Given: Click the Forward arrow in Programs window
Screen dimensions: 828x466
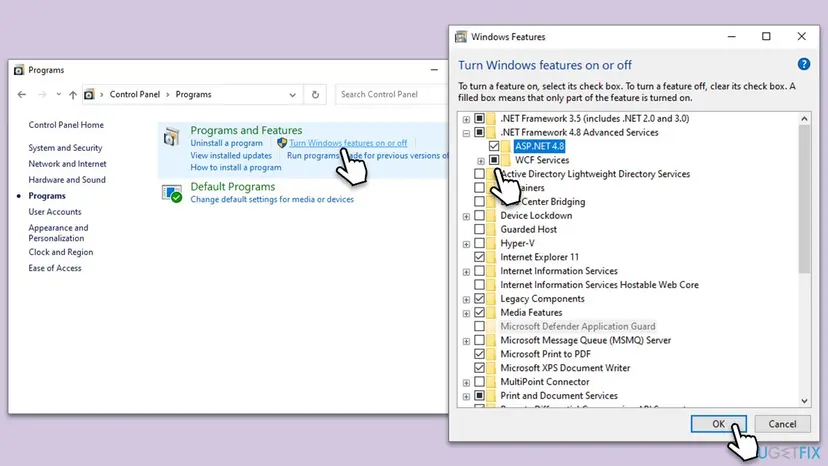Looking at the screenshot, I should coord(42,95).
